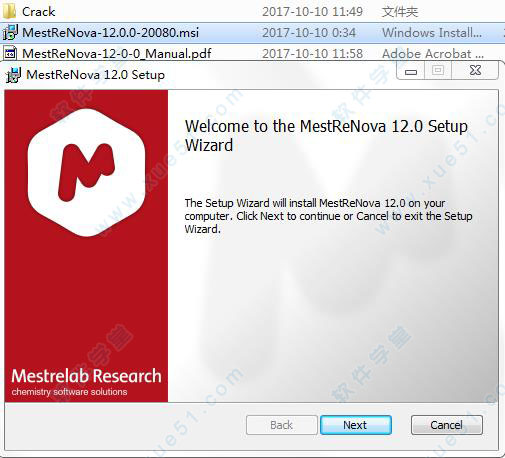Click the "Mestrelab Research" text
Image resolution: width=505 pixels, height=458 pixels.
(x=86, y=376)
